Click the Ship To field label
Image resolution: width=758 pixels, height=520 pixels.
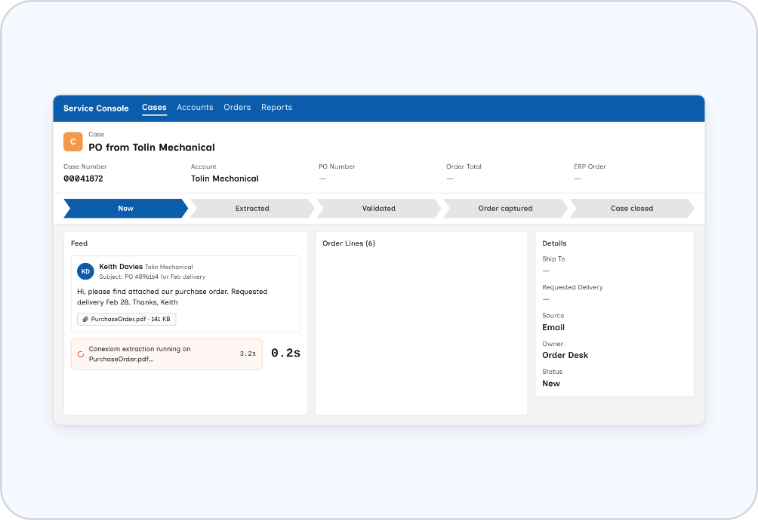click(x=554, y=259)
